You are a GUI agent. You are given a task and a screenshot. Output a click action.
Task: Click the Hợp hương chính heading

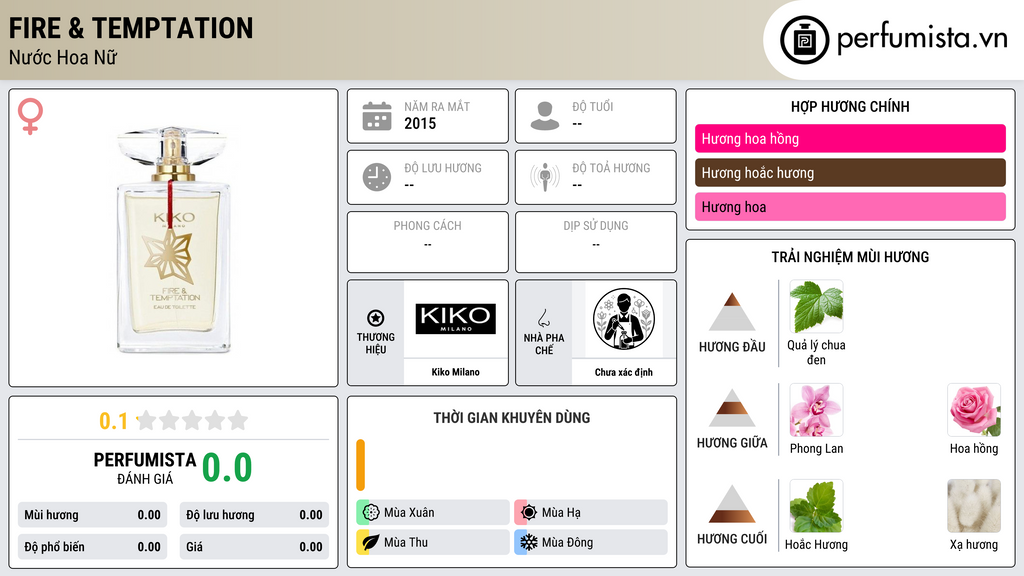tap(850, 106)
